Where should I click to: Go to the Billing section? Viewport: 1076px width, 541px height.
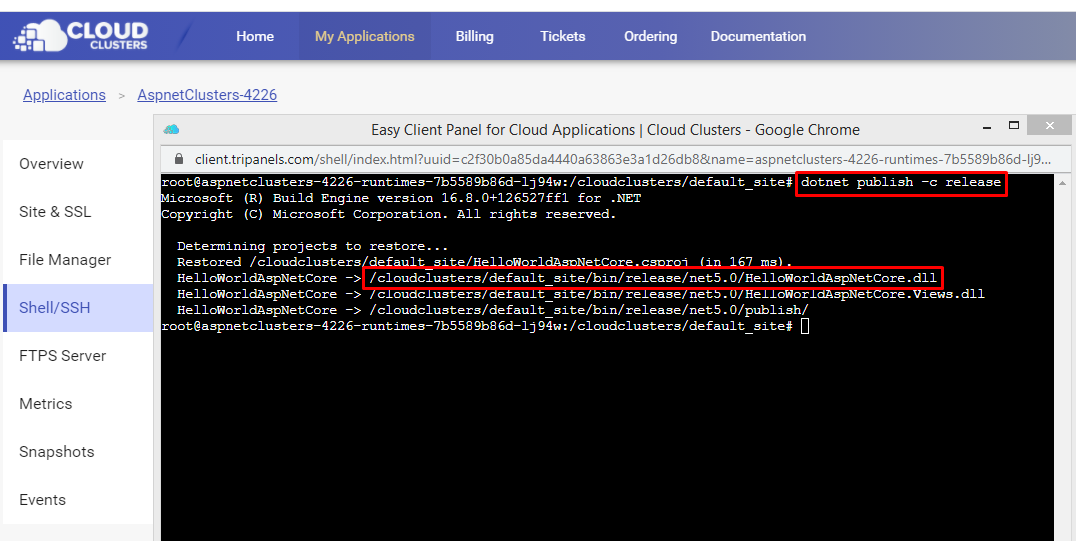tap(474, 36)
